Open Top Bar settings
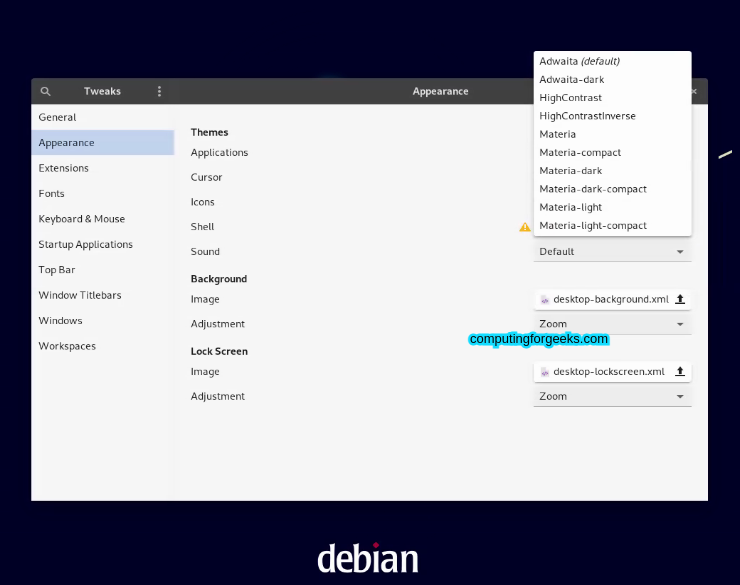This screenshot has height=585, width=740. (x=103, y=270)
